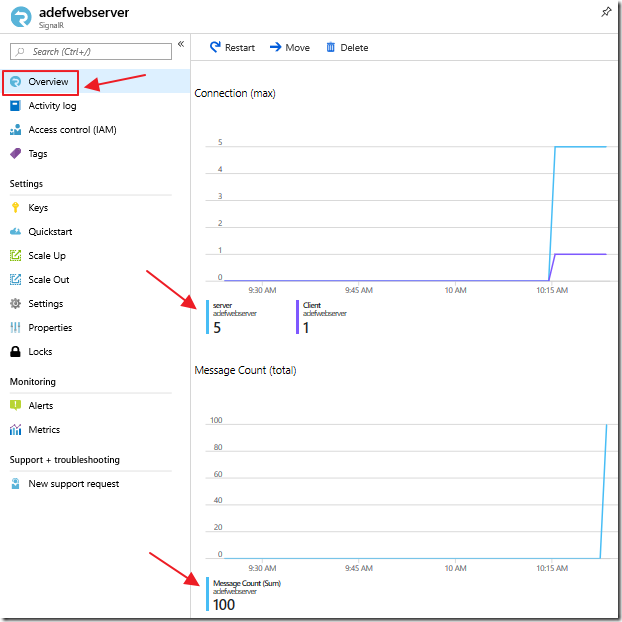622x622 pixels.
Task: Pin the blade using the pin icon
Action: pos(606,12)
